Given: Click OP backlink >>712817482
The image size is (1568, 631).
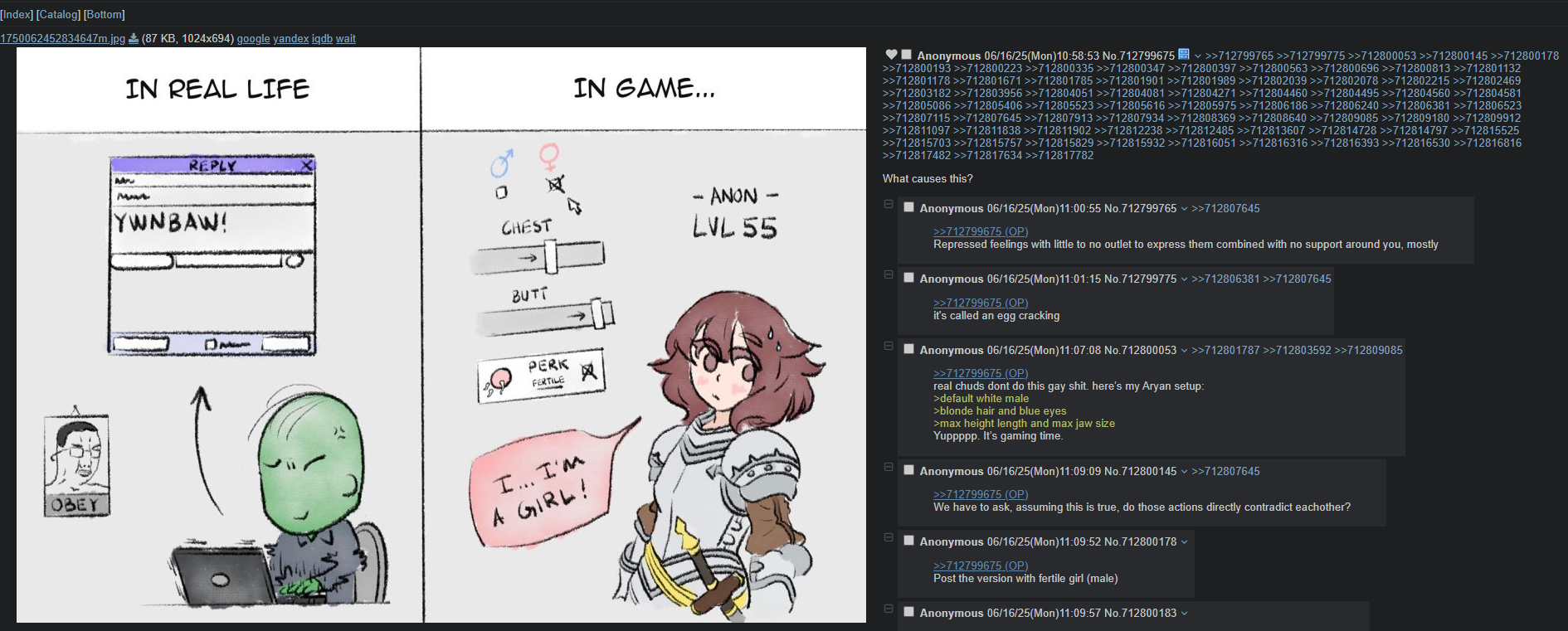Looking at the screenshot, I should pos(917,156).
